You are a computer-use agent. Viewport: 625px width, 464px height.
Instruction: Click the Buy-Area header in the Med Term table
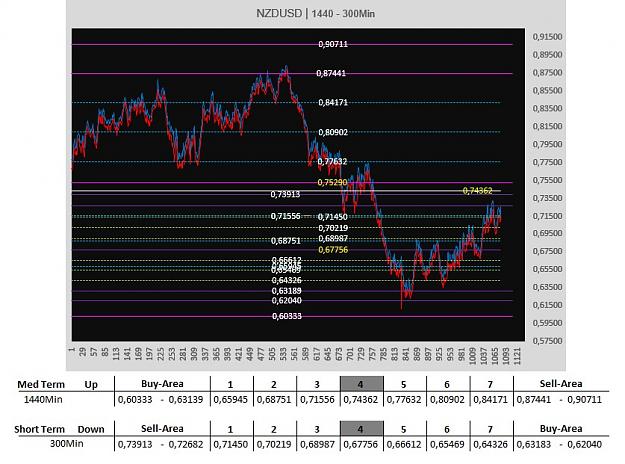(x=162, y=384)
